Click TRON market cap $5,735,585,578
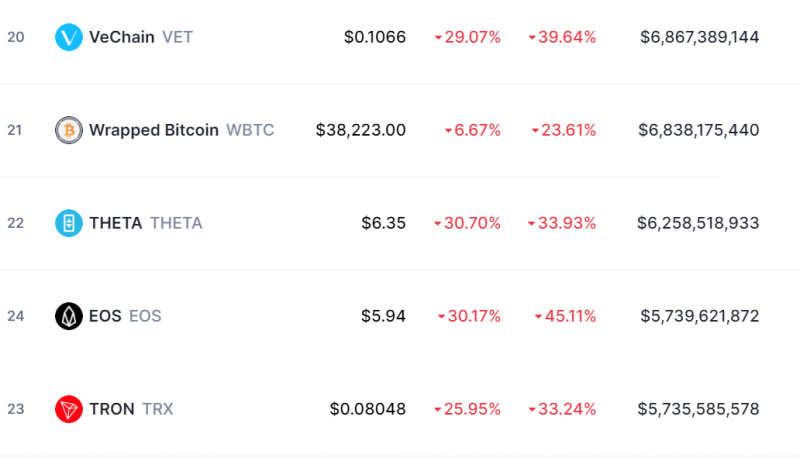Image resolution: width=800 pixels, height=458 pixels. [698, 409]
